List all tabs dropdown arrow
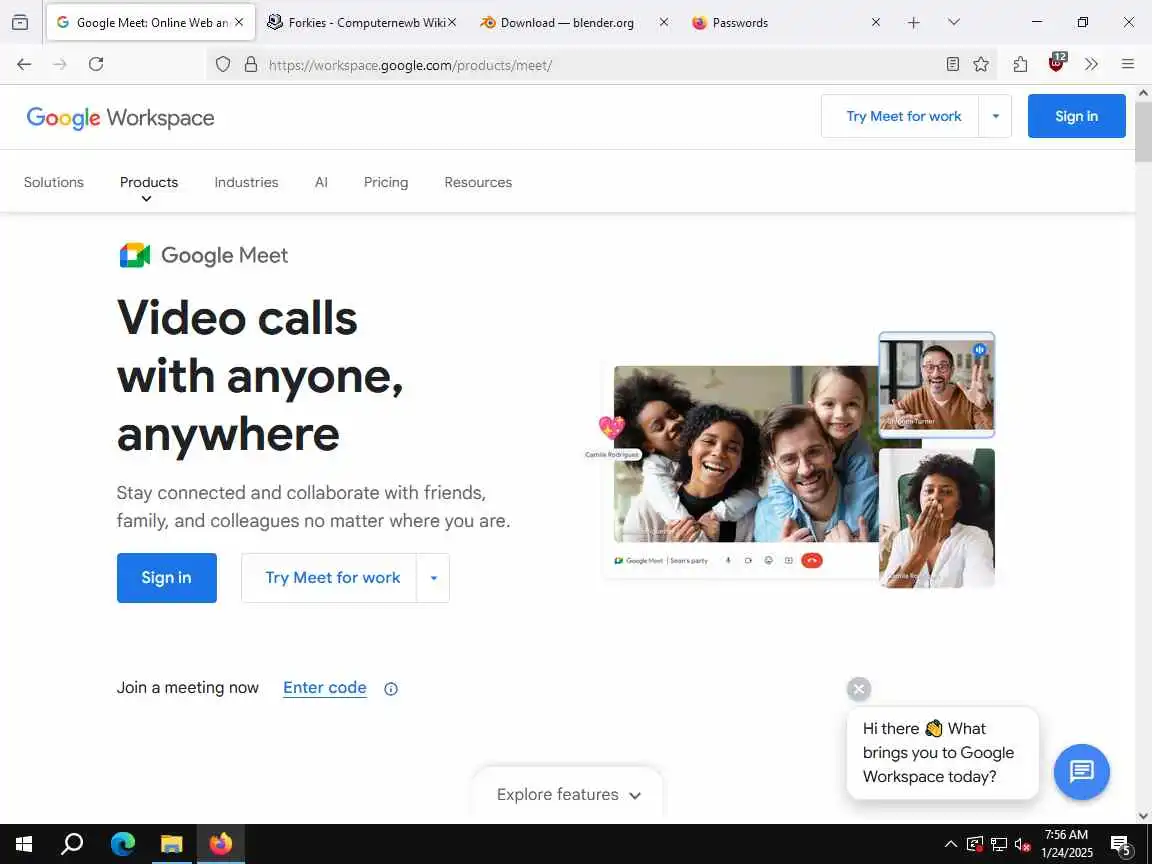This screenshot has width=1152, height=864. [954, 23]
